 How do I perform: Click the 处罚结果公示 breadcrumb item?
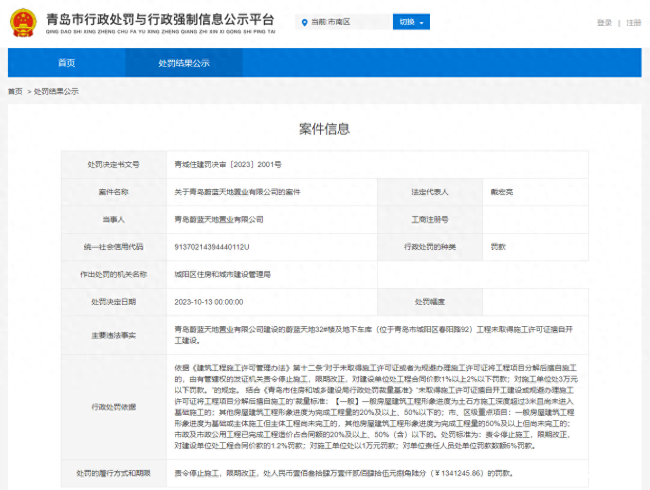[x=56, y=92]
